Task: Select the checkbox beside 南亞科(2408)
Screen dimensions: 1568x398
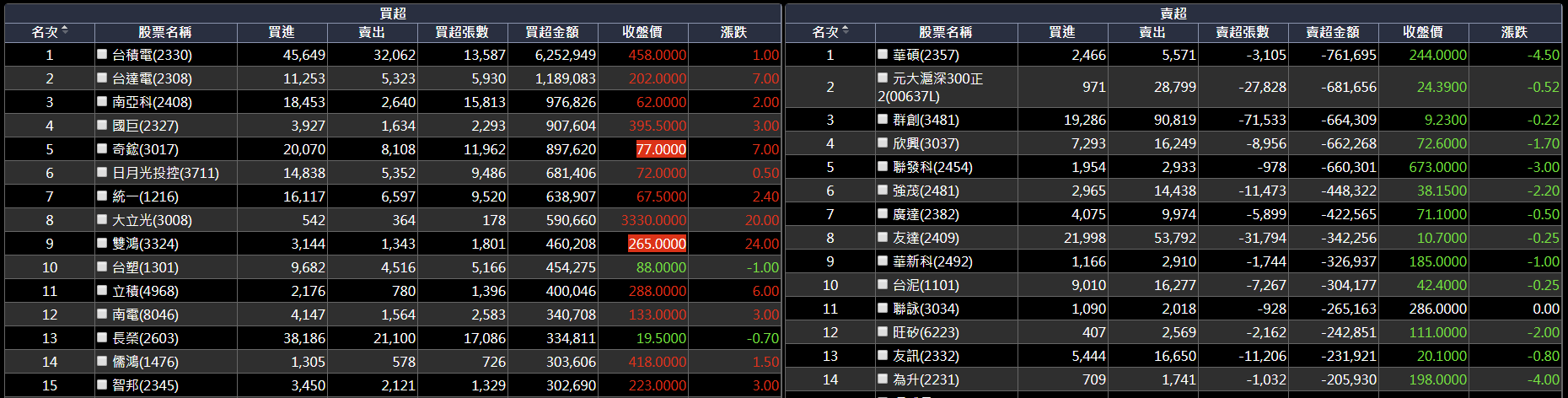Action: tap(102, 100)
